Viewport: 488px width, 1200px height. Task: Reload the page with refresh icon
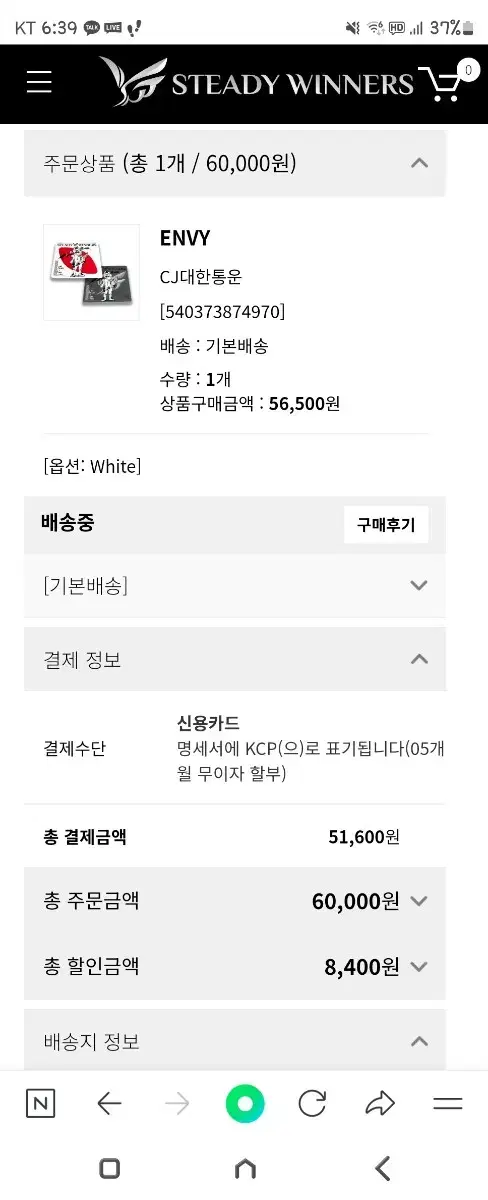(x=312, y=1104)
